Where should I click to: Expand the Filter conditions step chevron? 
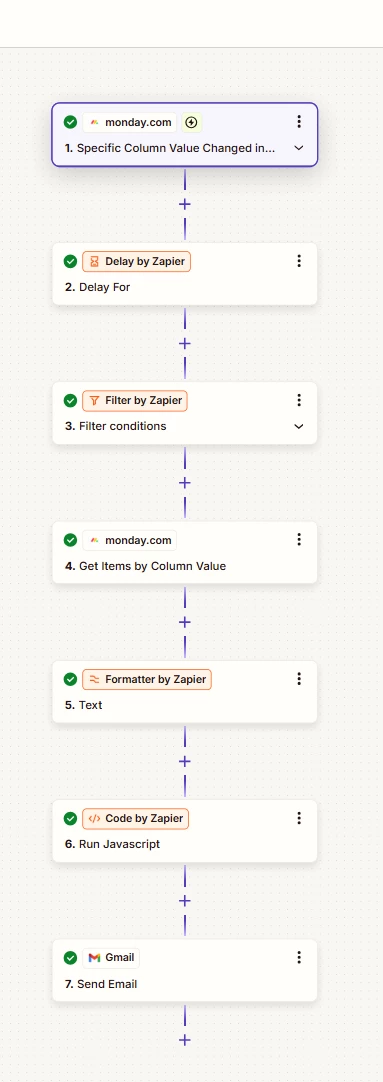click(x=299, y=426)
